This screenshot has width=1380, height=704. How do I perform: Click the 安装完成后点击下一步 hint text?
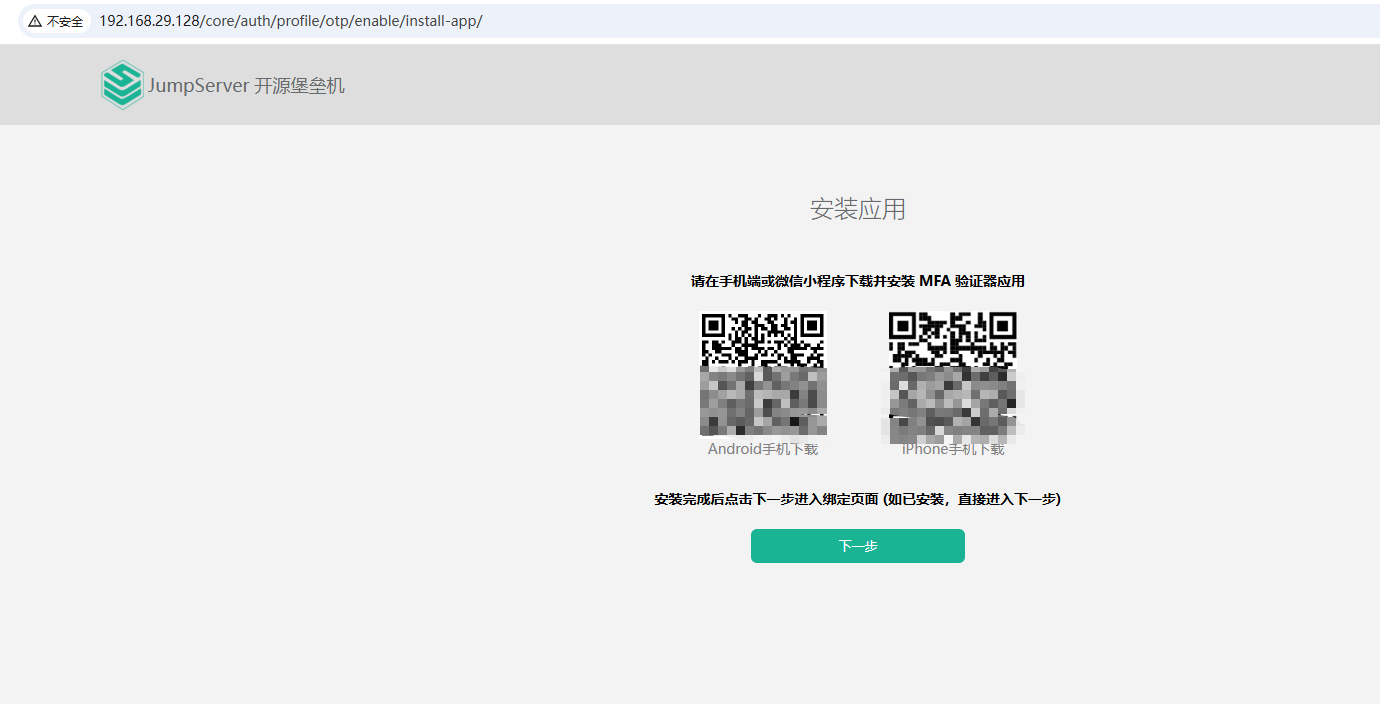pyautogui.click(x=858, y=499)
